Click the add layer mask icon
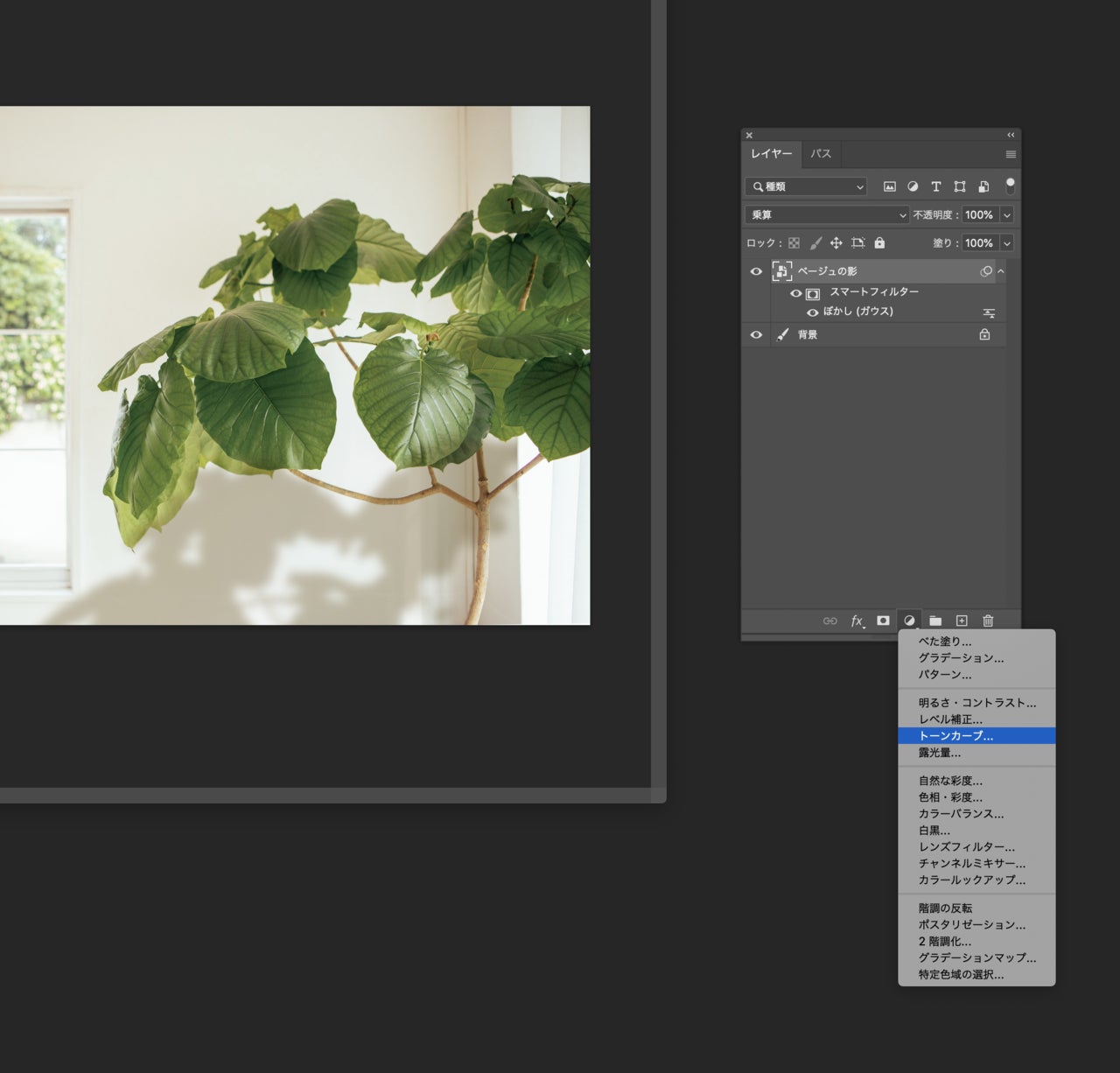The height and width of the screenshot is (1073, 1120). (883, 621)
